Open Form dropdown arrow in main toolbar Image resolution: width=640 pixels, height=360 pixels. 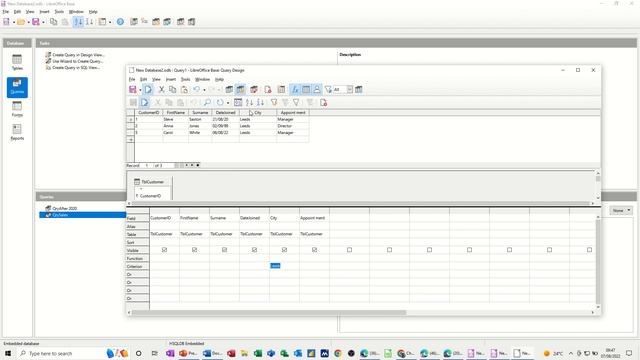coord(110,22)
